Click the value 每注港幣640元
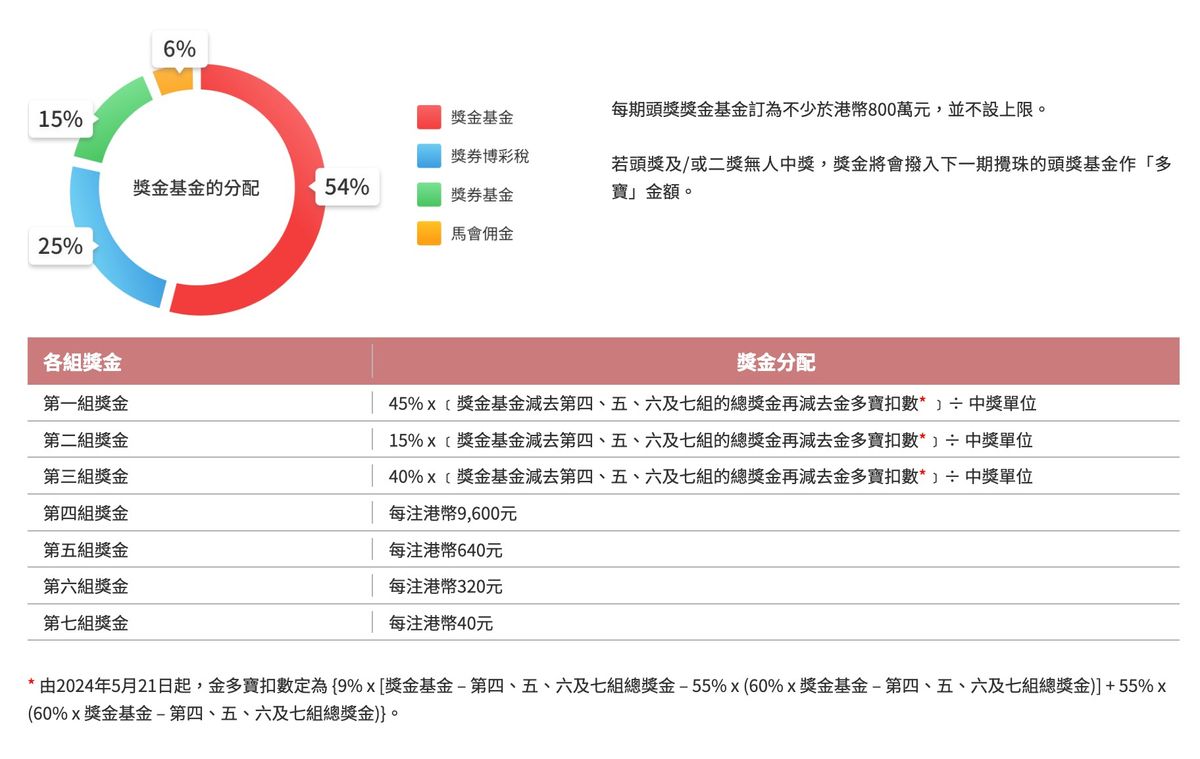 coord(445,550)
